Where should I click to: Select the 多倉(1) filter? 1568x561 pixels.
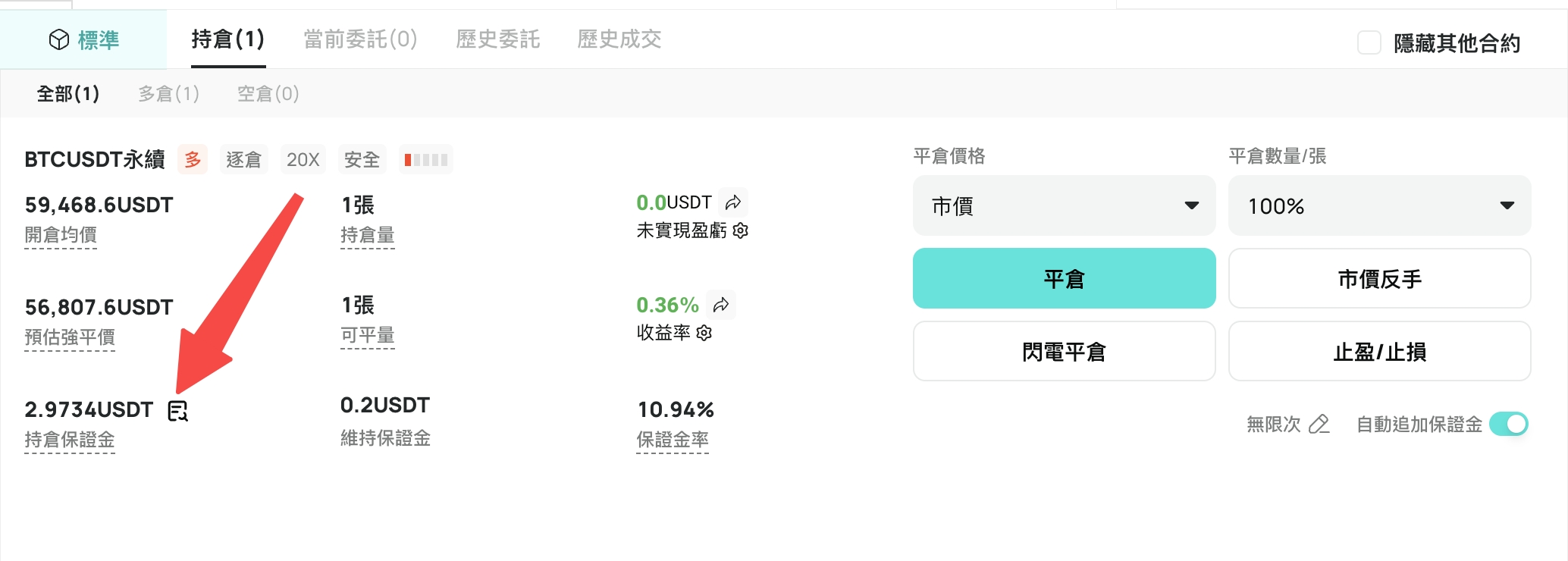[x=169, y=93]
